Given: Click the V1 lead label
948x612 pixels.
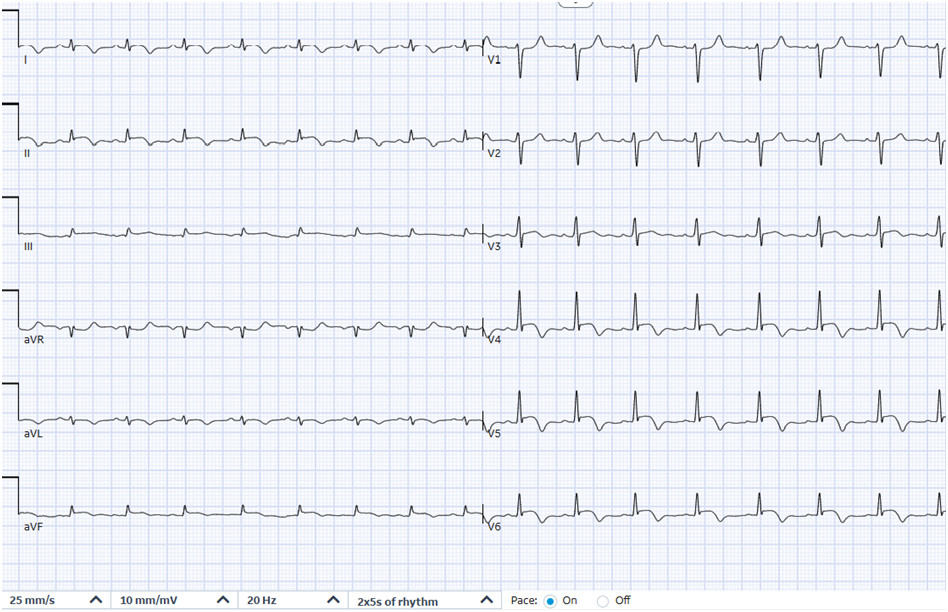Looking at the screenshot, I should (x=494, y=60).
